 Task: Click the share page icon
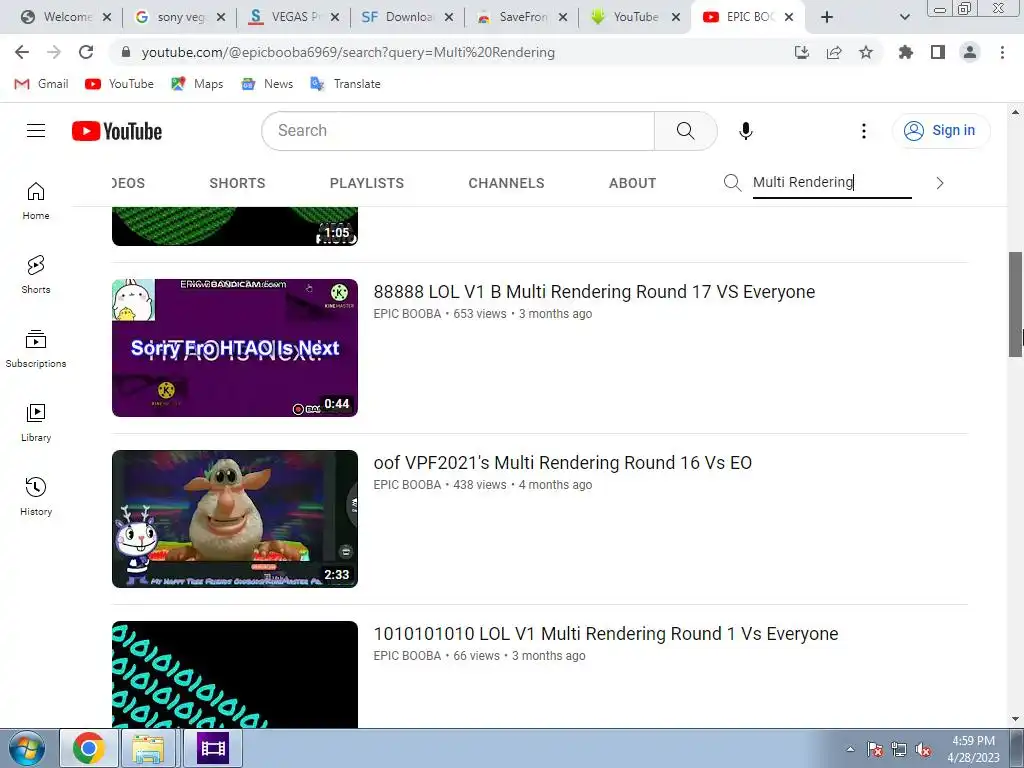[834, 52]
